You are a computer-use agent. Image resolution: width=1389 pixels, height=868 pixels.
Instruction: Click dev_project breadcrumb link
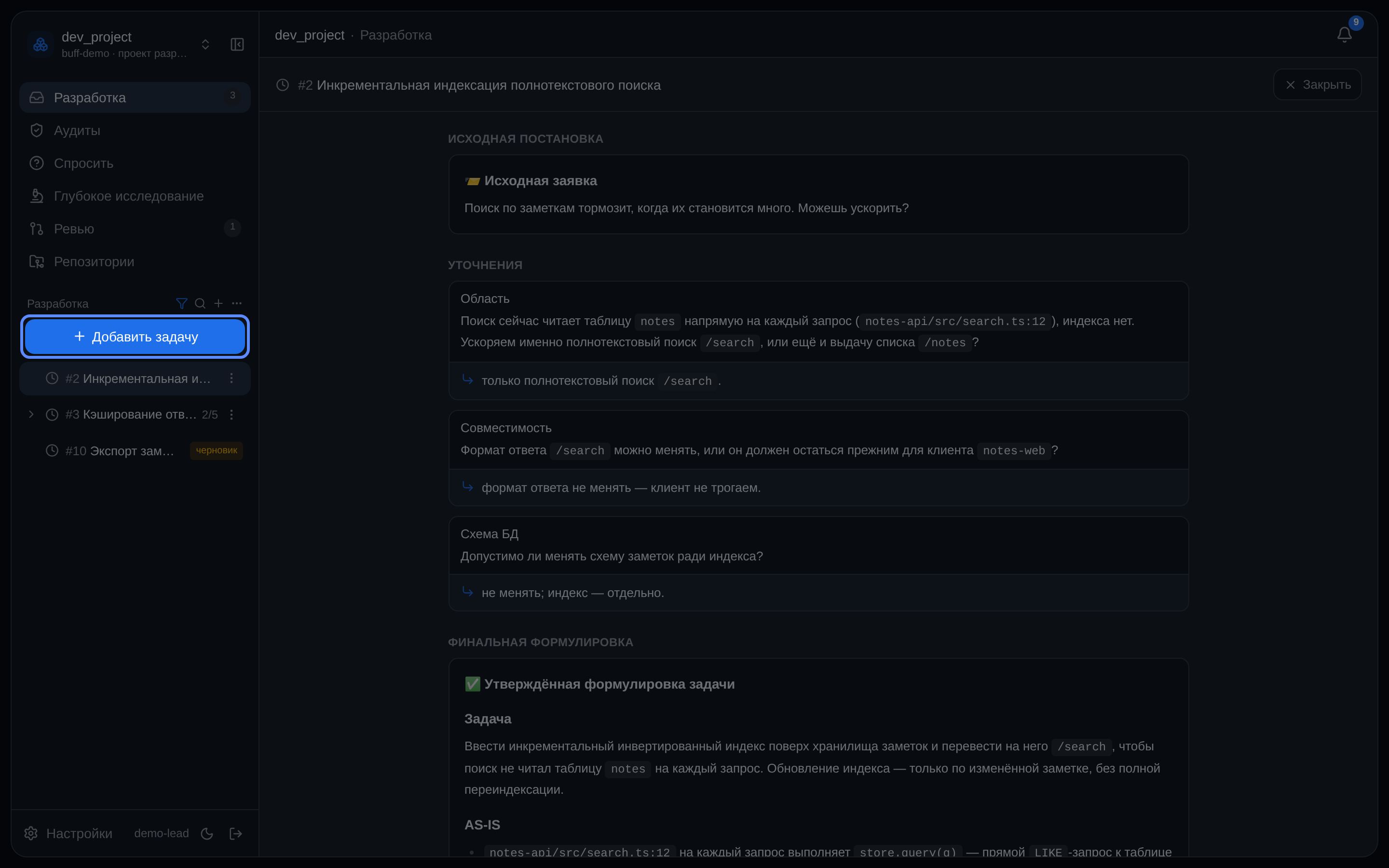(x=309, y=35)
